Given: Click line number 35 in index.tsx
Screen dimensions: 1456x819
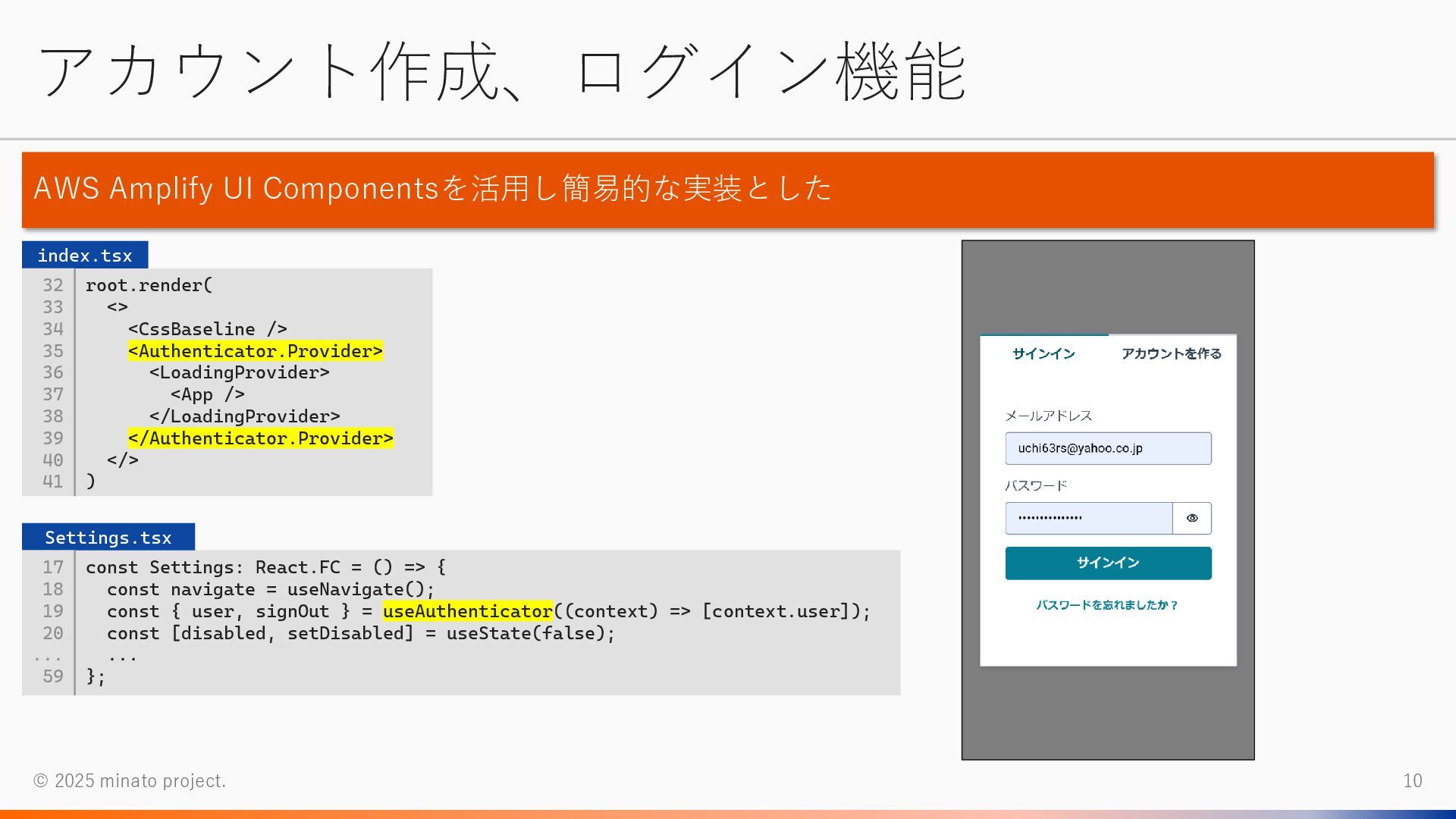Looking at the screenshot, I should (x=52, y=351).
